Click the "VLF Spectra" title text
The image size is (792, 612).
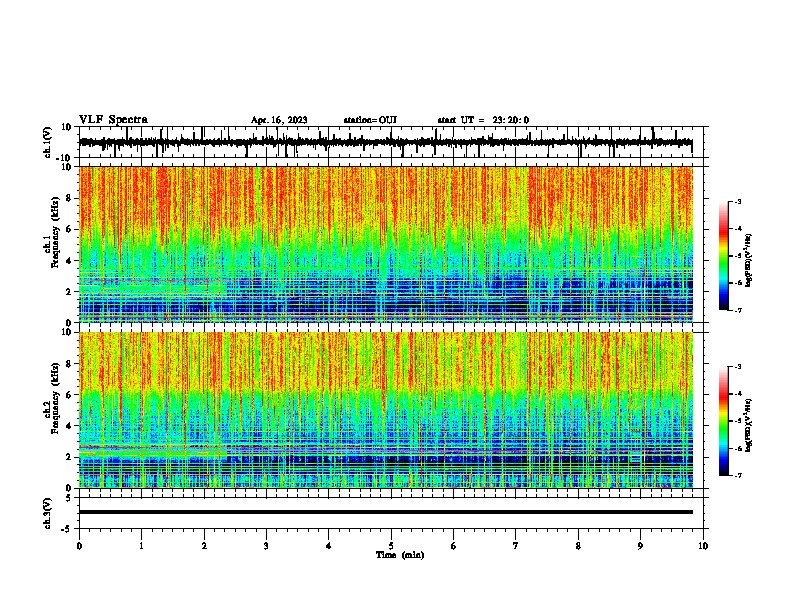pyautogui.click(x=113, y=120)
